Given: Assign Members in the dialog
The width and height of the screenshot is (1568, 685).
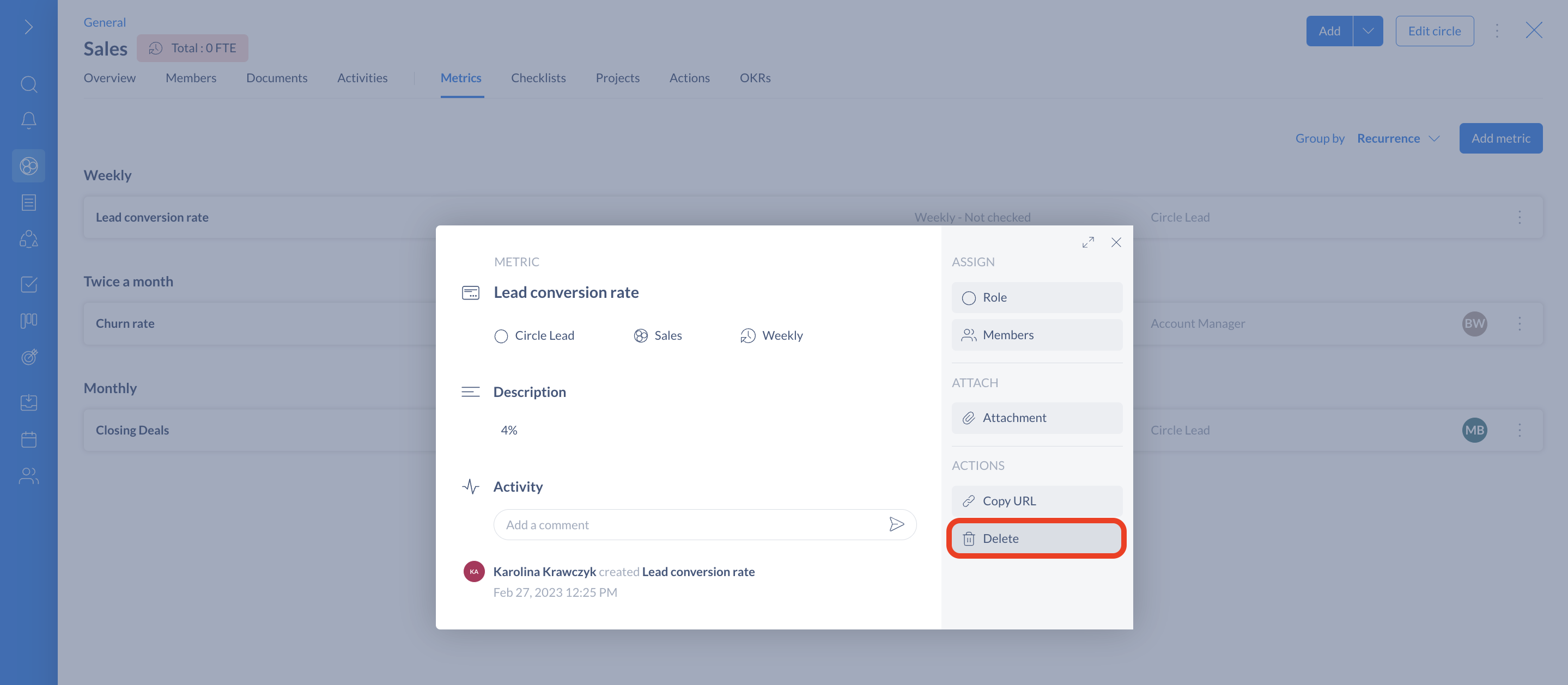Looking at the screenshot, I should (x=1037, y=334).
